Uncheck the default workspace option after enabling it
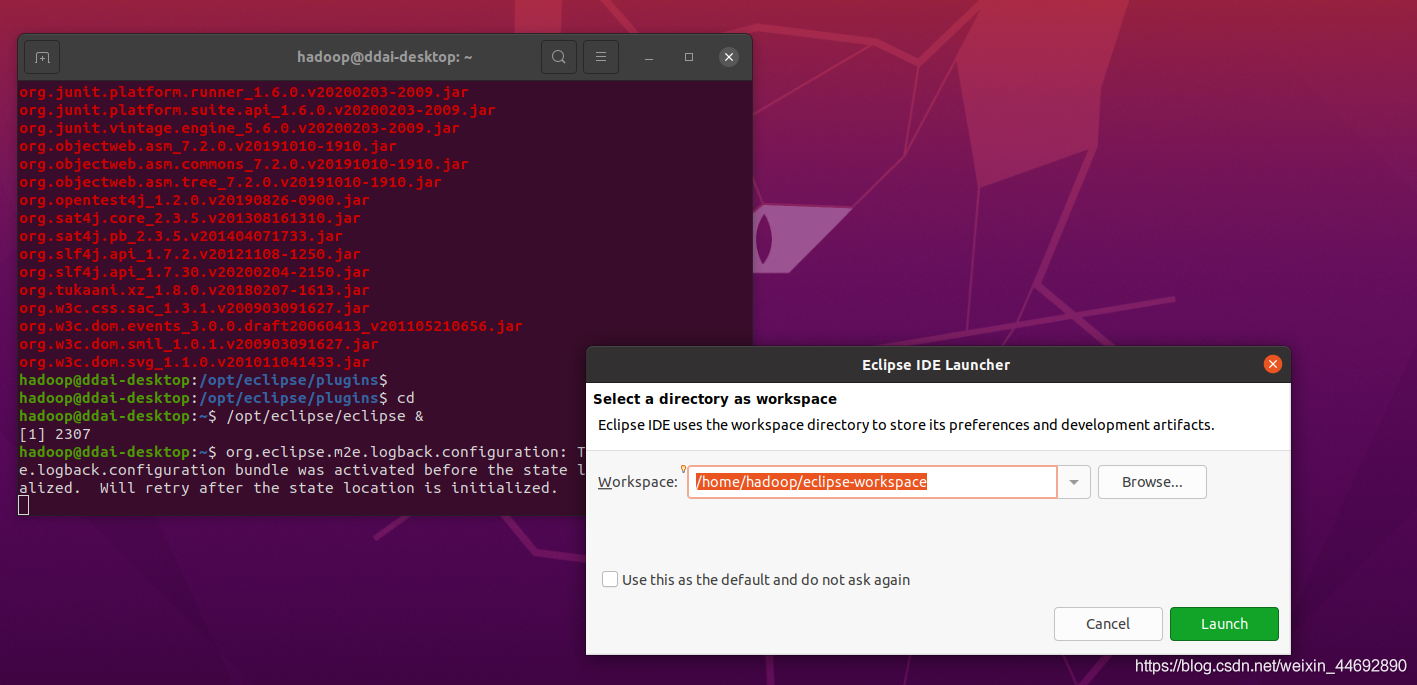 [x=610, y=579]
